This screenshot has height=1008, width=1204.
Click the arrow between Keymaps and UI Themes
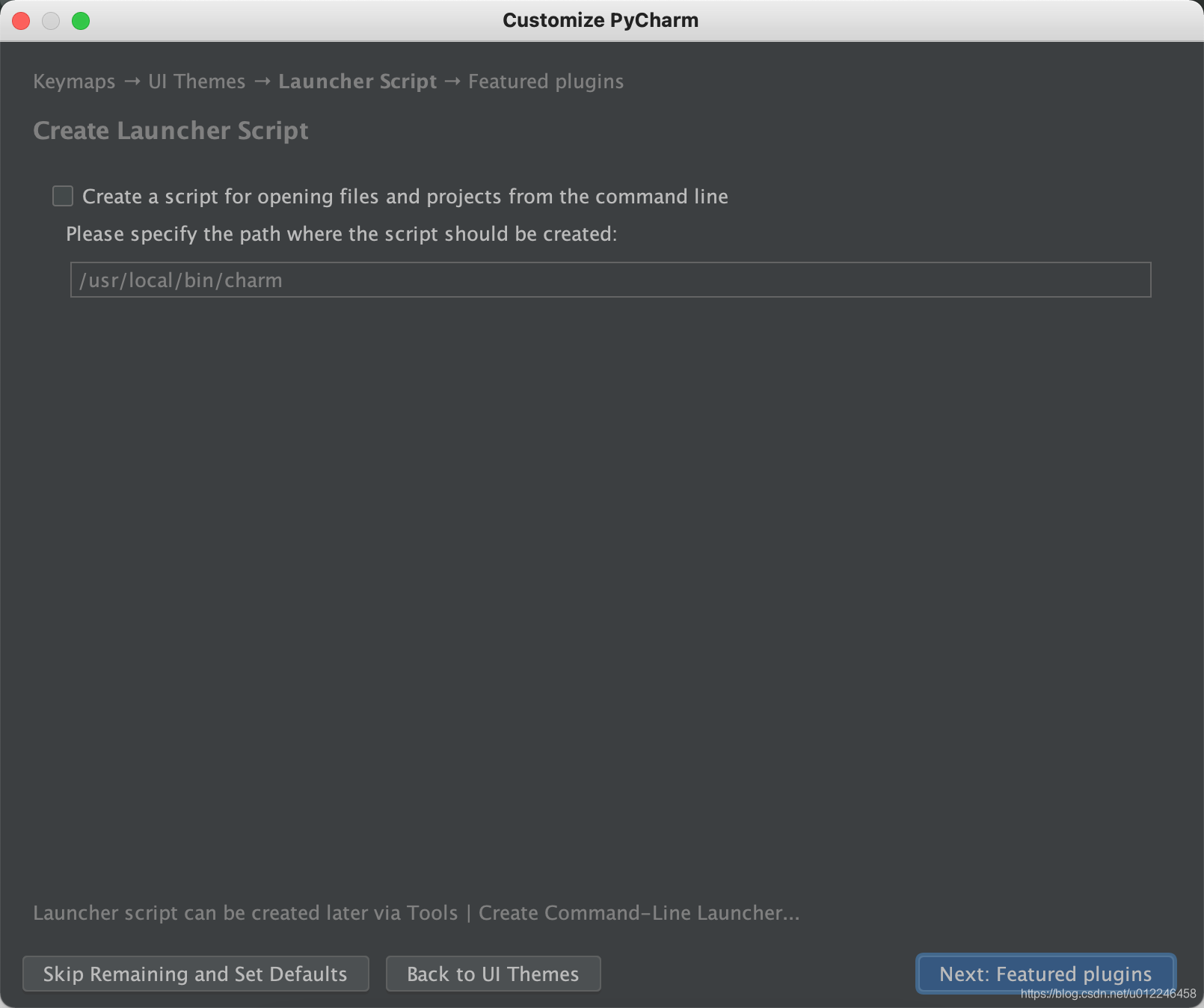[132, 82]
